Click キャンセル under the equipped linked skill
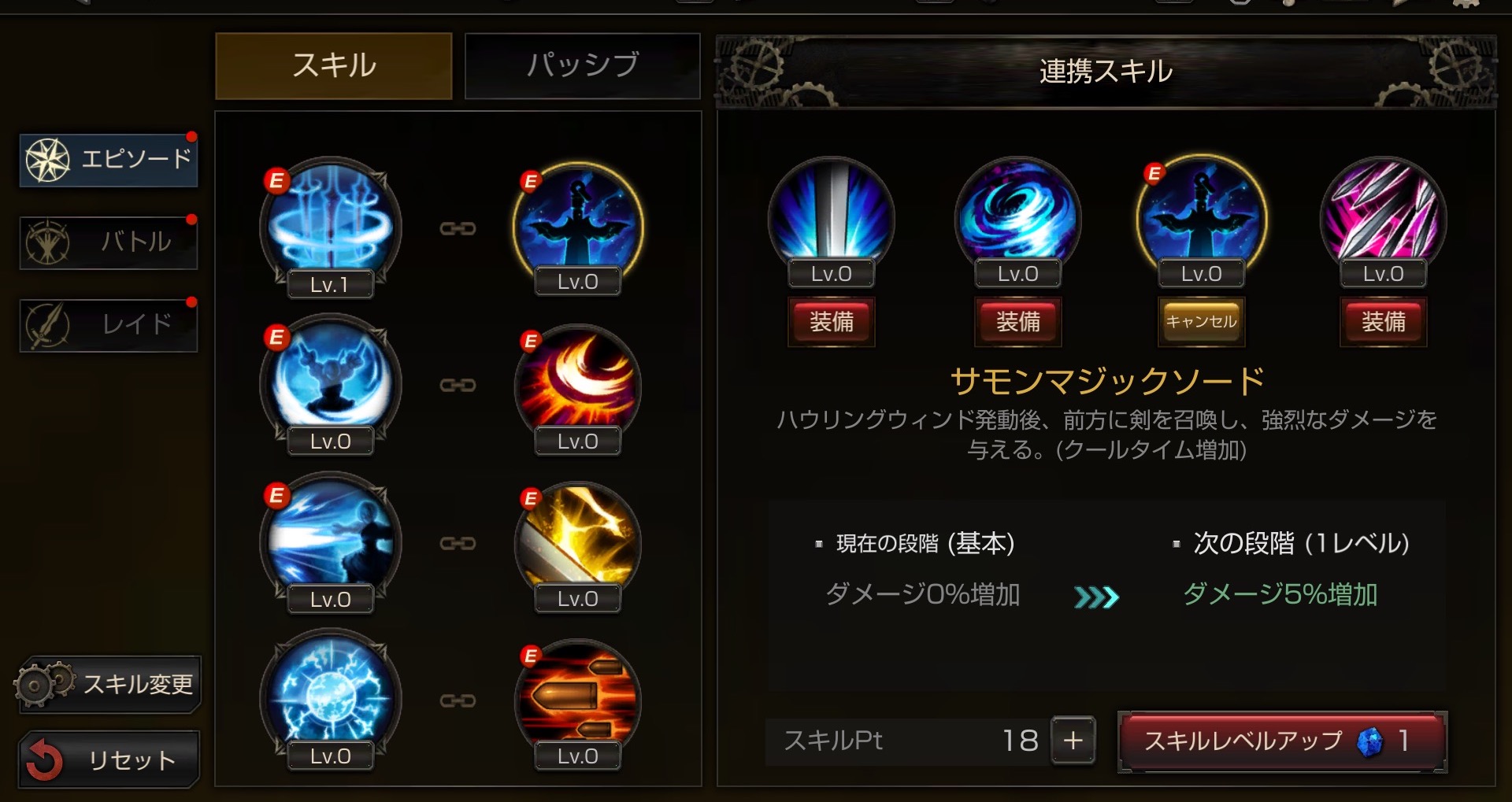1512x802 pixels. [x=1201, y=322]
